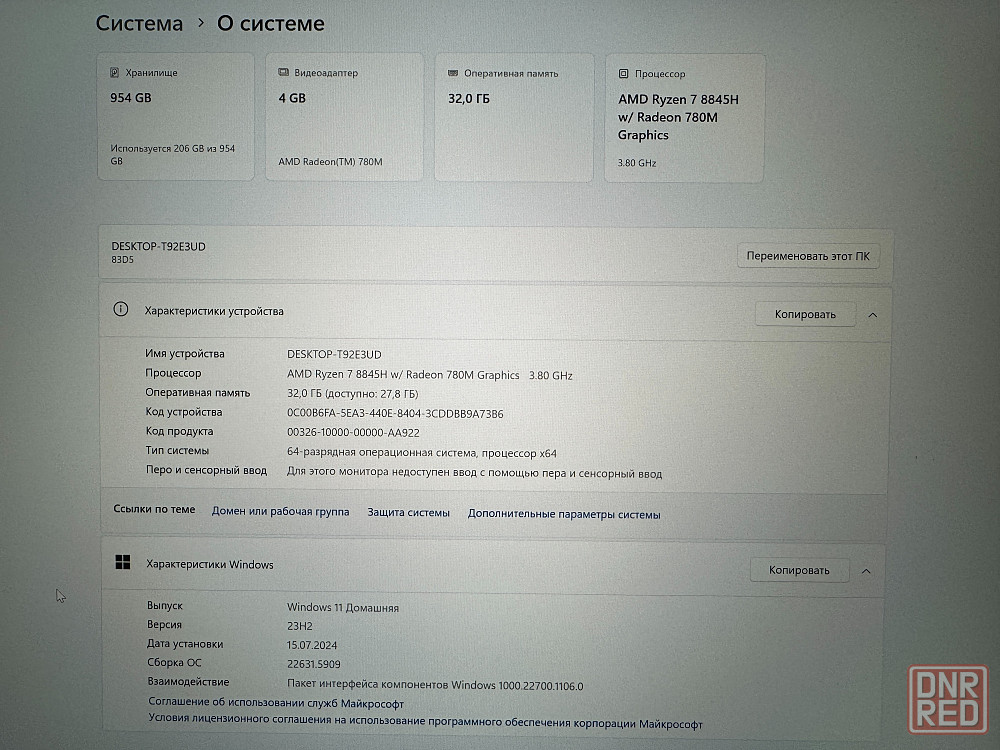The height and width of the screenshot is (750, 1000).
Task: Click the Код устройства value text
Action: [395, 413]
